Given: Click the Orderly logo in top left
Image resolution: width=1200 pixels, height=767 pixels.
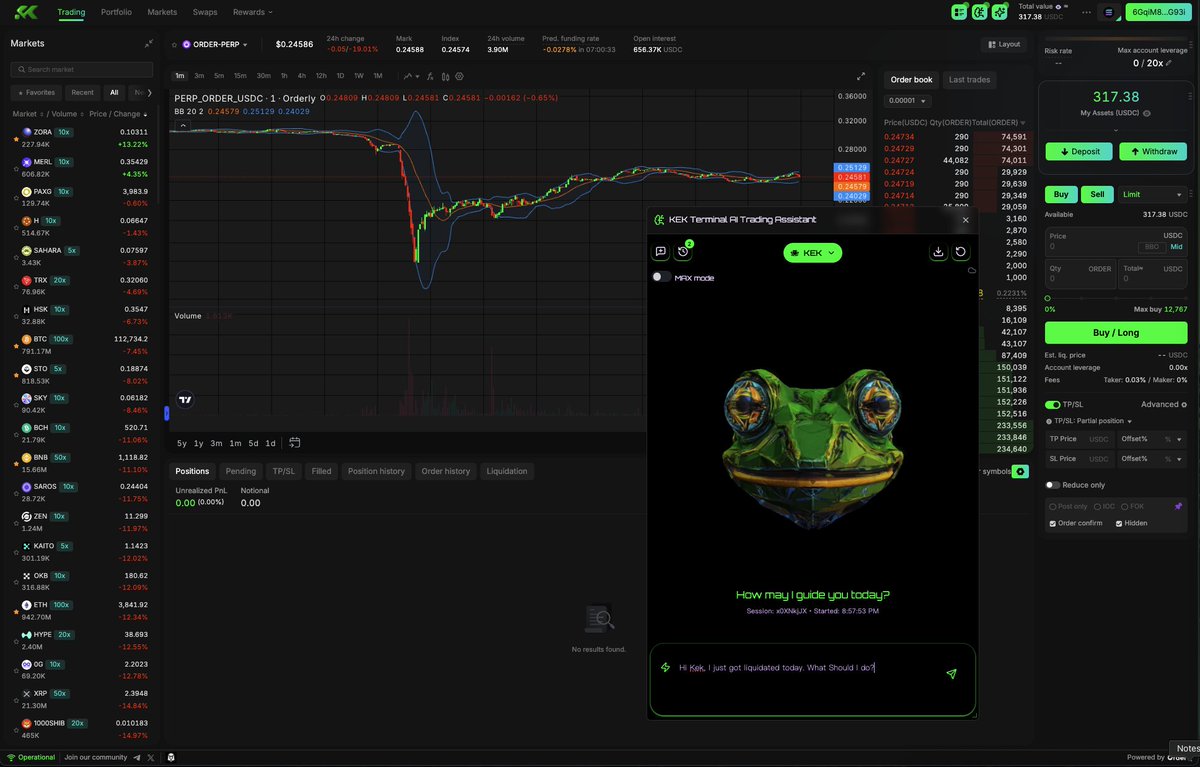Looking at the screenshot, I should click(x=27, y=12).
